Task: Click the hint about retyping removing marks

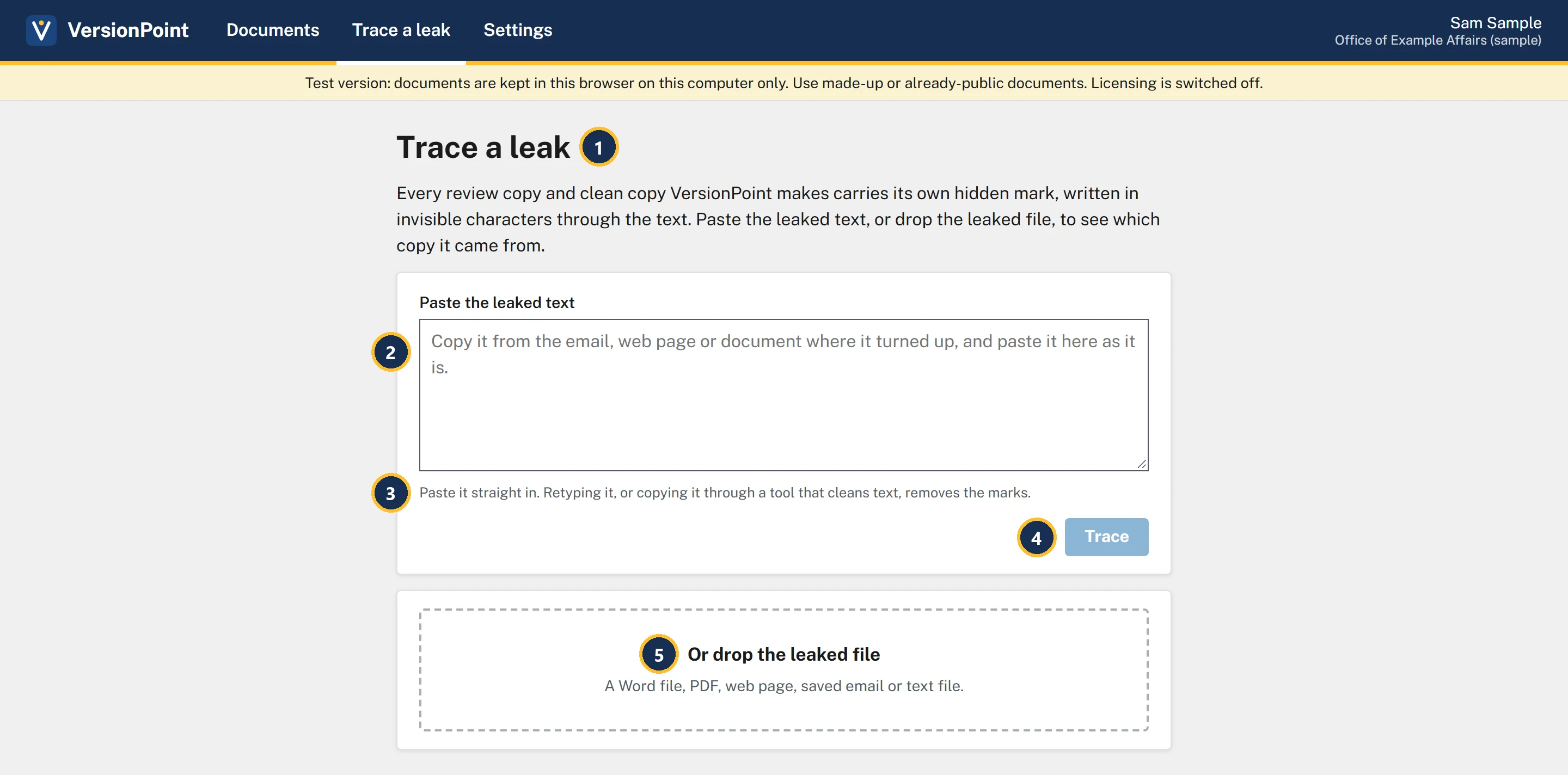Action: (x=724, y=492)
